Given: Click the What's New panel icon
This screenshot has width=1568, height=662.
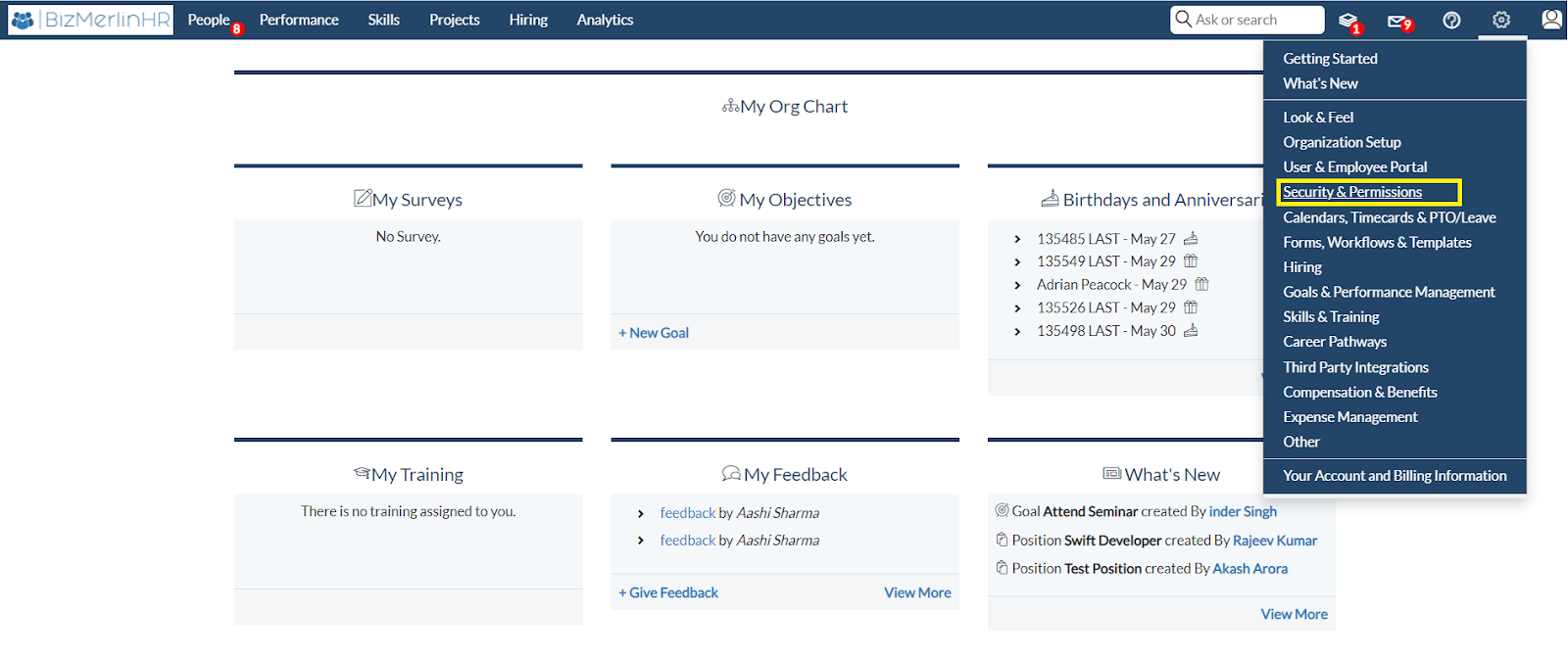Looking at the screenshot, I should tap(1112, 473).
